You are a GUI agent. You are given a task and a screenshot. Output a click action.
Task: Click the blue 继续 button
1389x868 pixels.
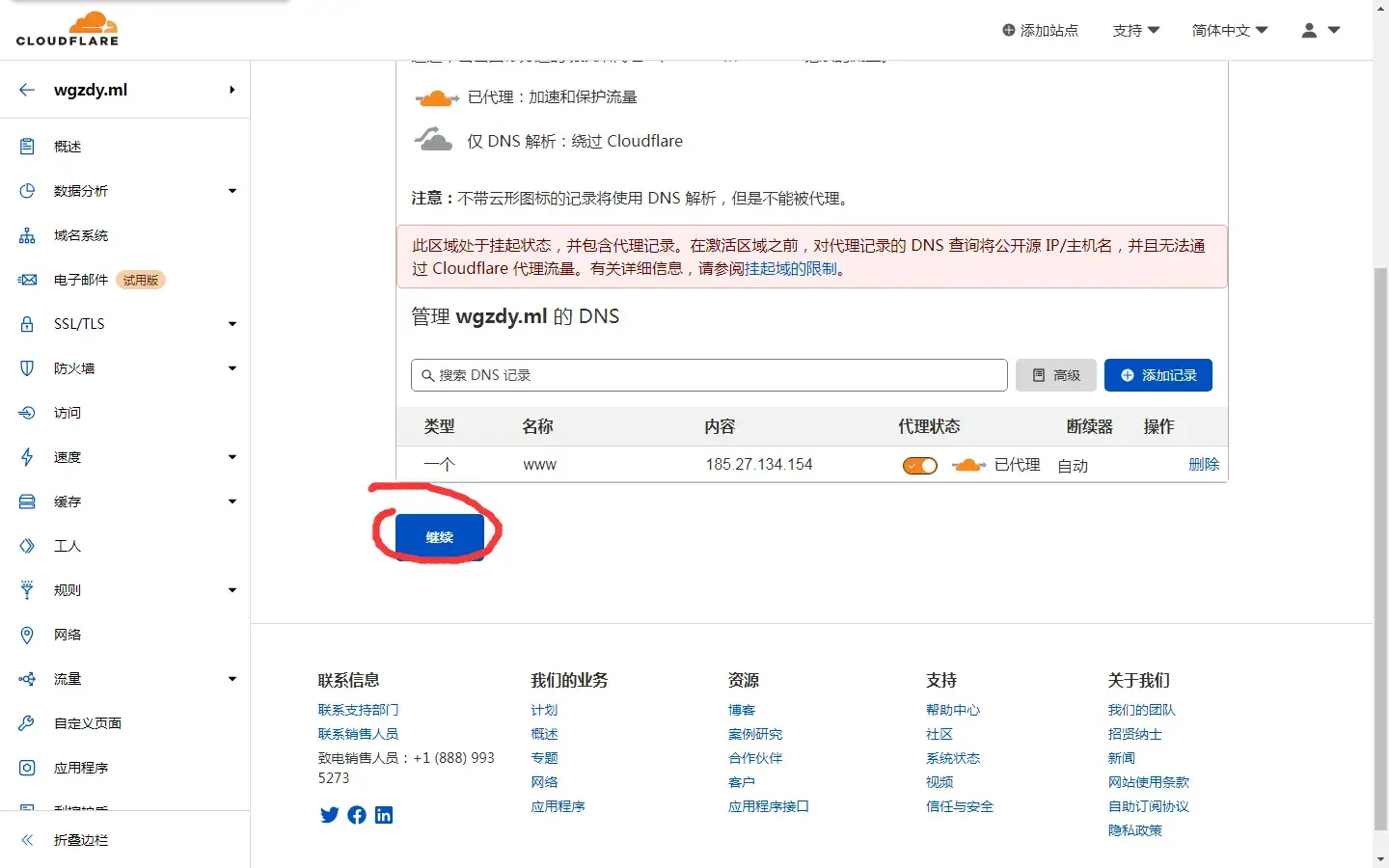coord(440,537)
